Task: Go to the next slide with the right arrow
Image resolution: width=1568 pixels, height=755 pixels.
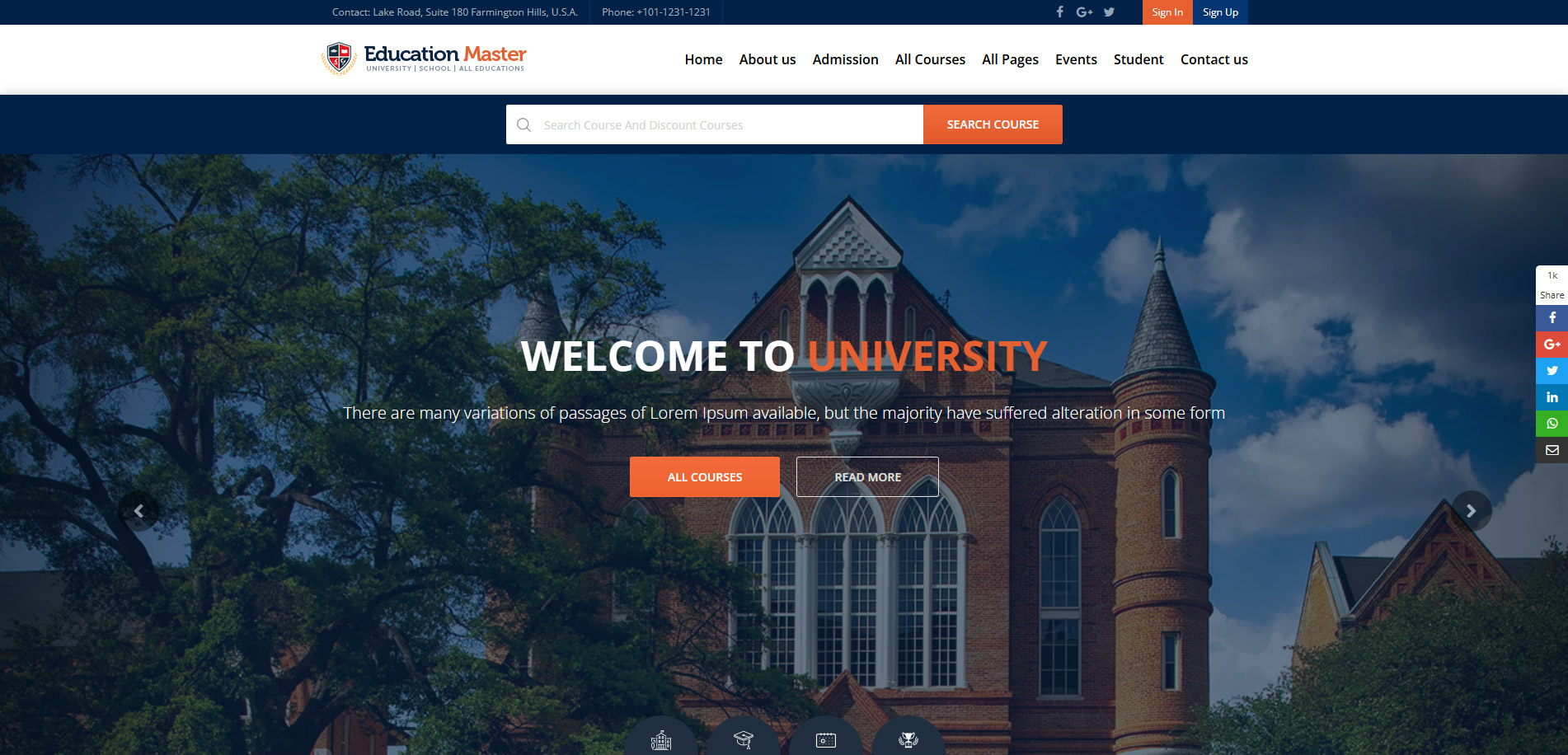Action: pos(1471,511)
